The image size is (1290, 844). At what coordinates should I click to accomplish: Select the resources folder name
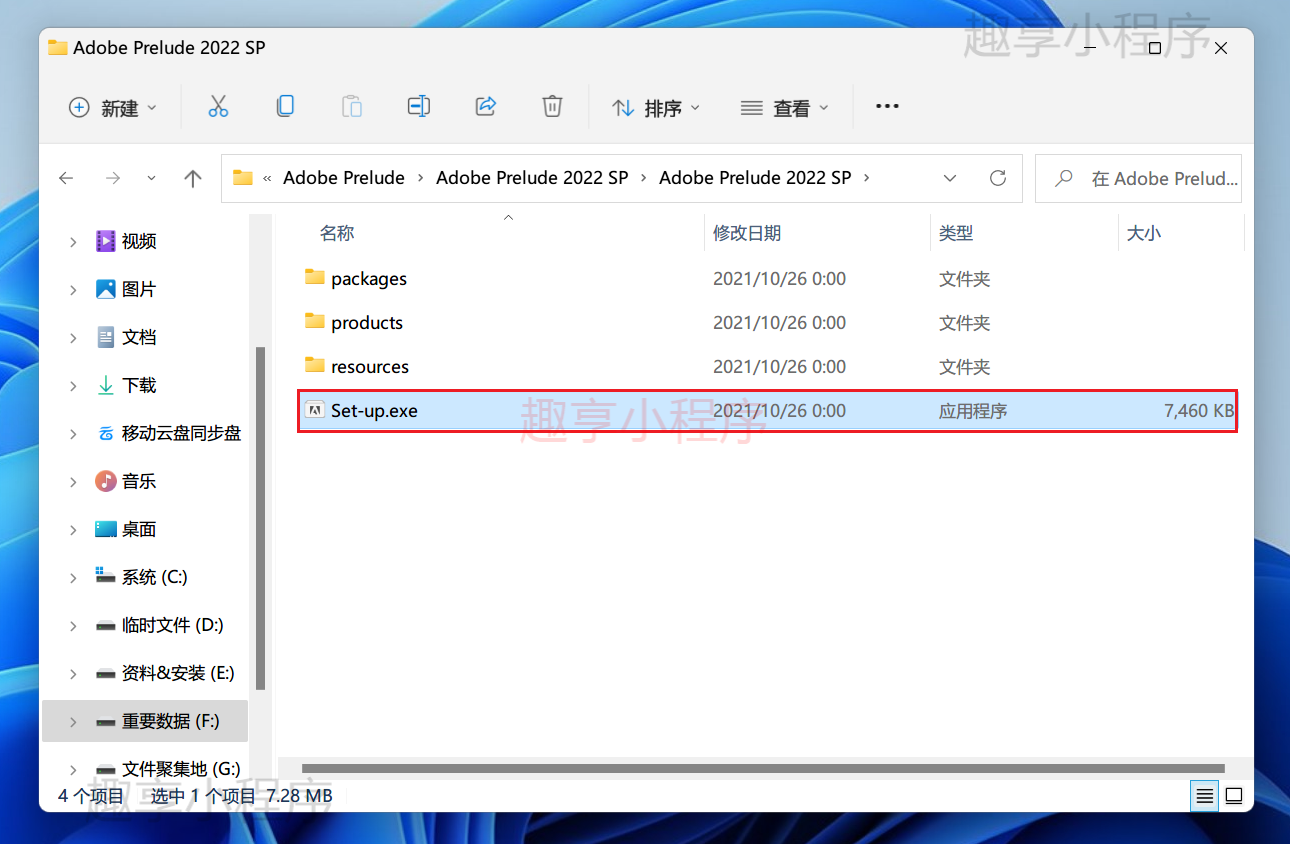pos(370,366)
